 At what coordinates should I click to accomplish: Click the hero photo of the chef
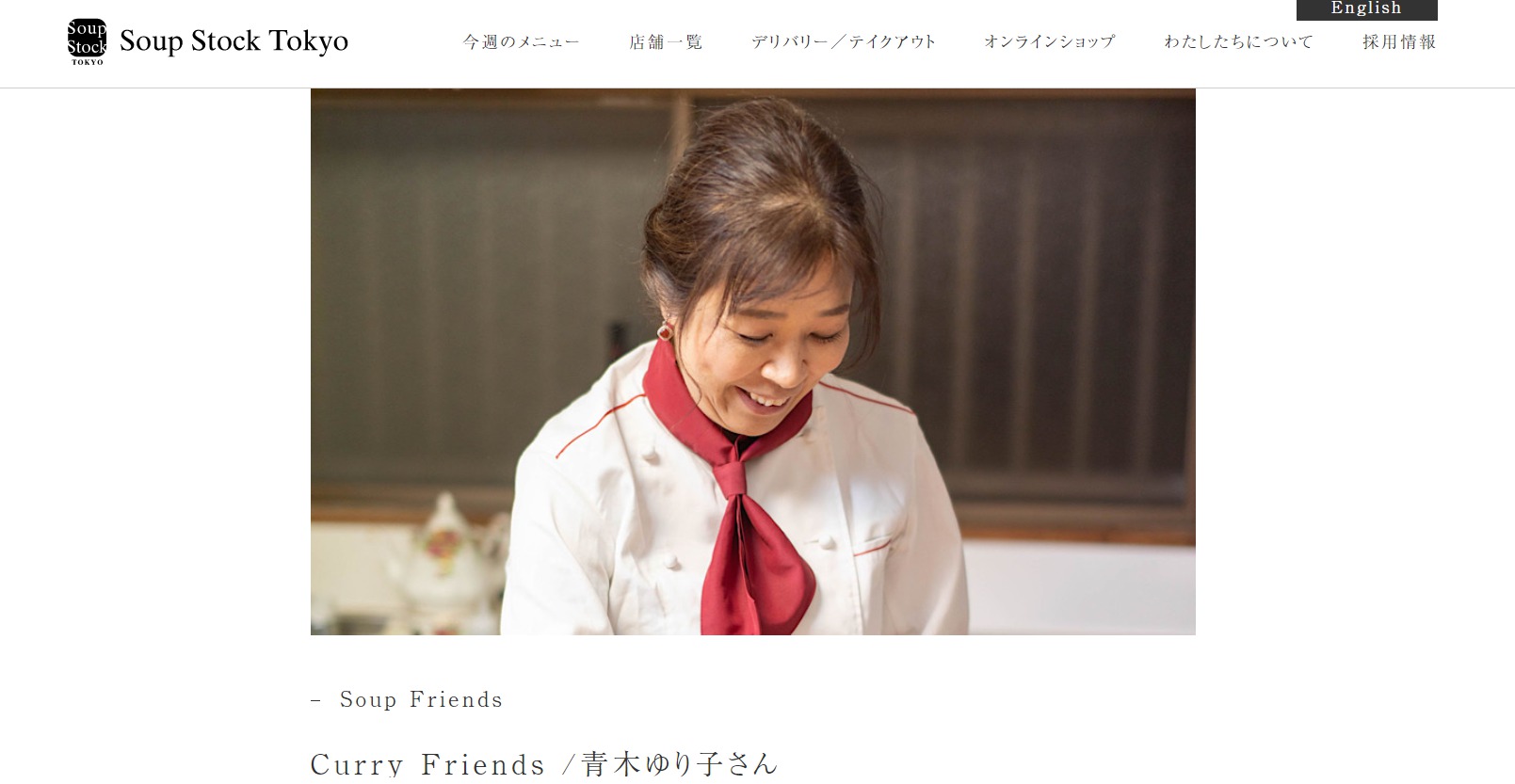click(752, 361)
